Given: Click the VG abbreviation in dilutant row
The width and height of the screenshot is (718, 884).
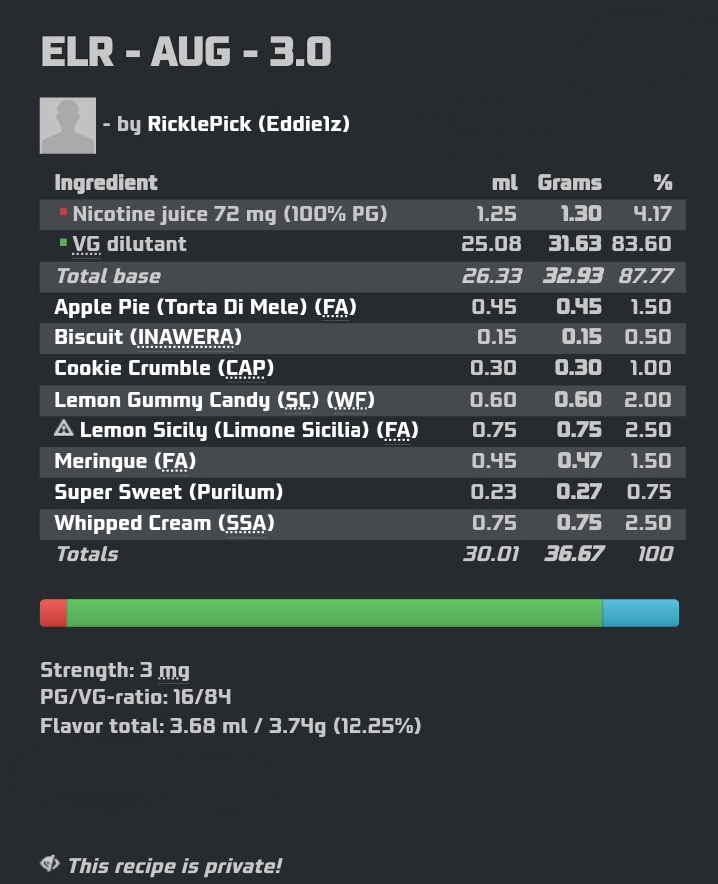Looking at the screenshot, I should 86,244.
